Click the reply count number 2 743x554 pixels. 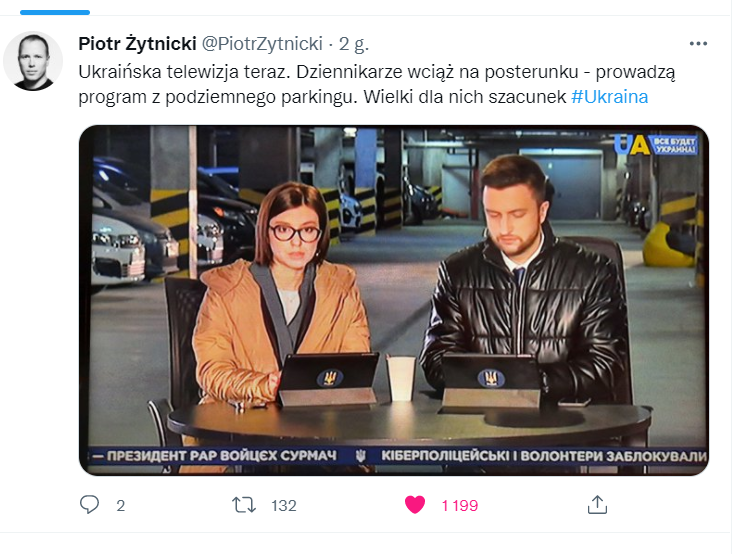coord(120,506)
